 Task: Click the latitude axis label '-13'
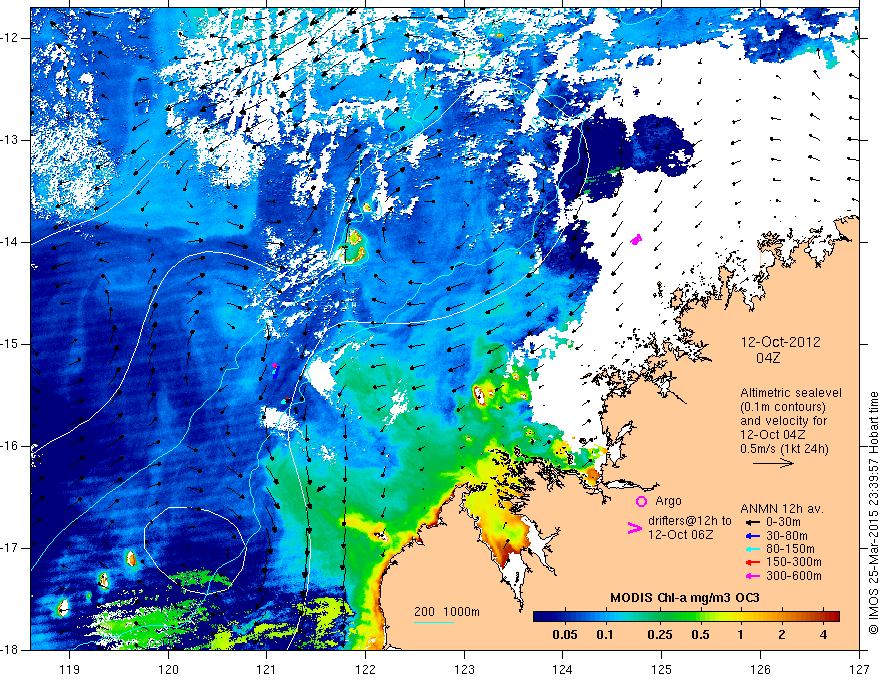click(x=10, y=140)
